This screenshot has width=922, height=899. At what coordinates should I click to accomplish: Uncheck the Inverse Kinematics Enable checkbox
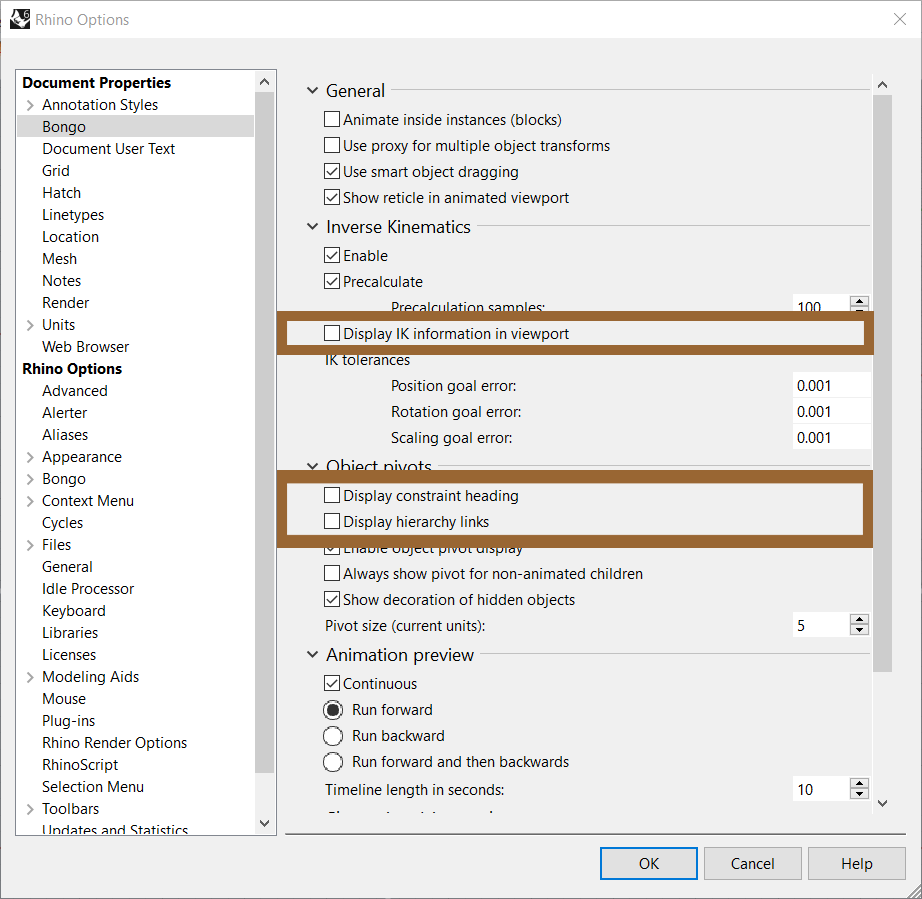332,255
